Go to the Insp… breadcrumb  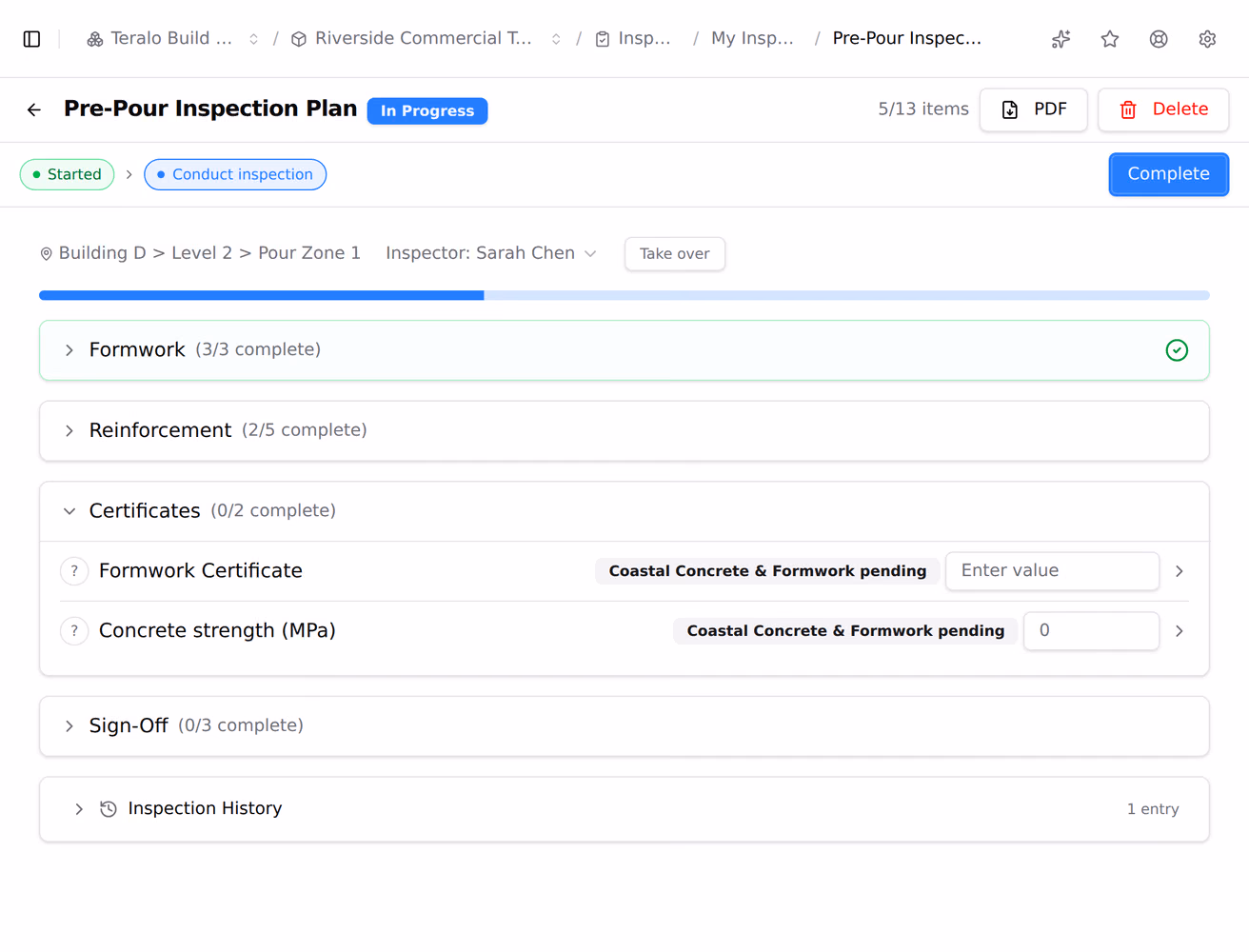(x=633, y=39)
